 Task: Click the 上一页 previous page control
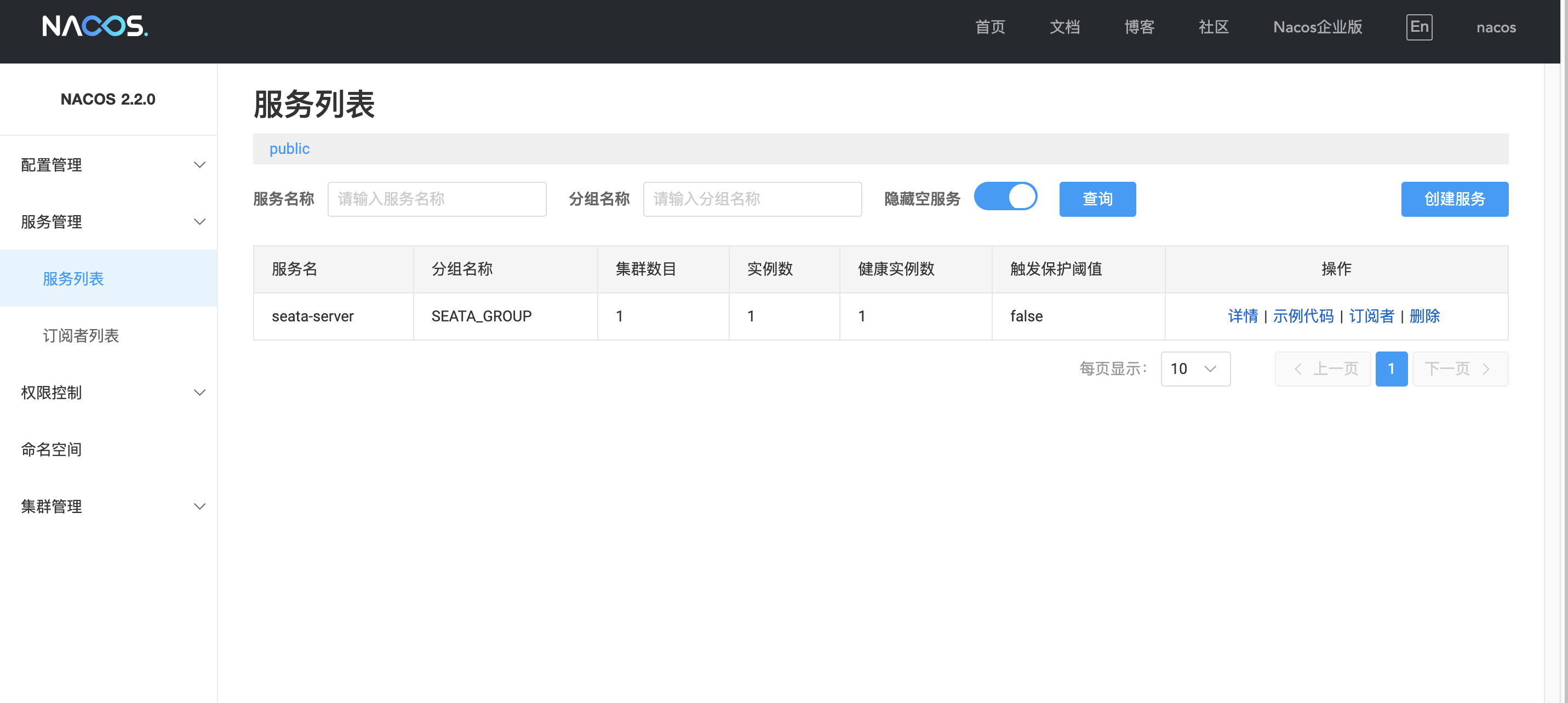1323,368
